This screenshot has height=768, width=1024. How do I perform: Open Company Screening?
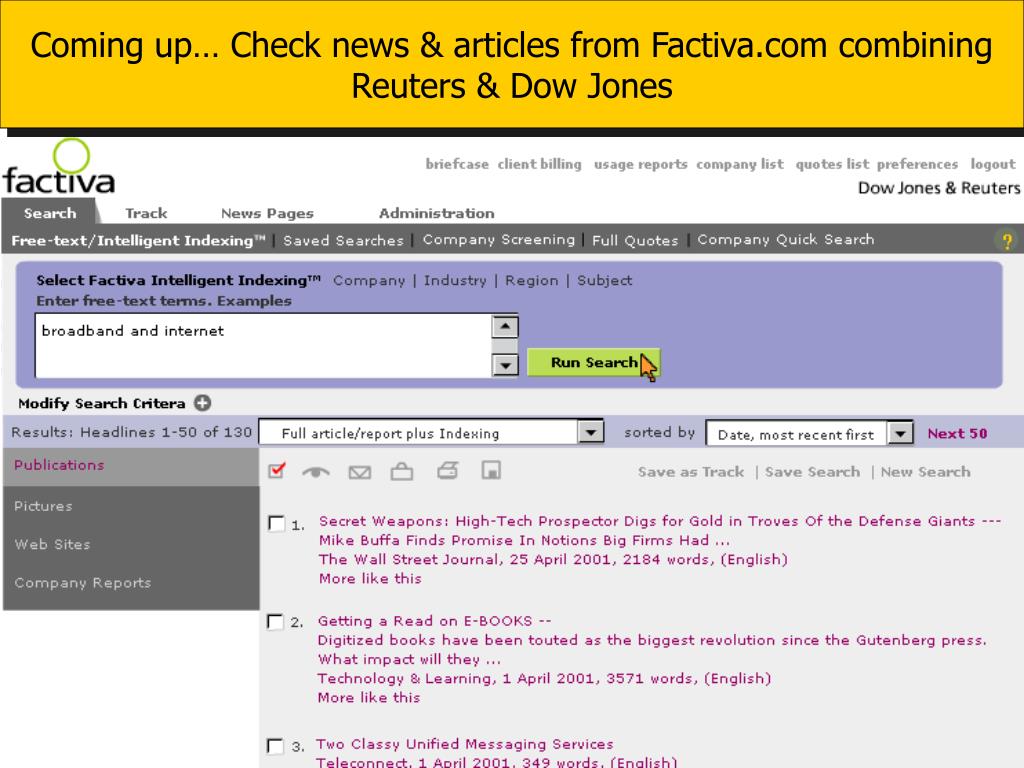[x=498, y=240]
